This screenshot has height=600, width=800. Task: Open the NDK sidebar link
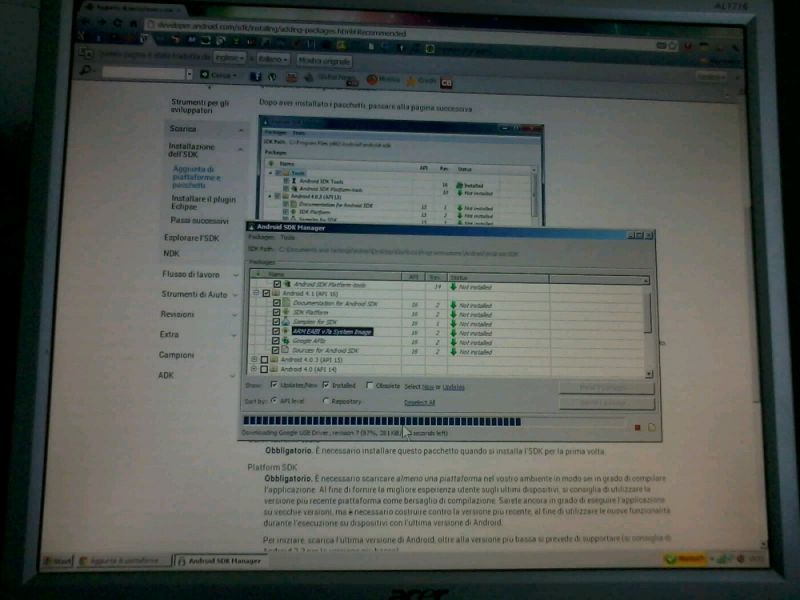pos(171,254)
